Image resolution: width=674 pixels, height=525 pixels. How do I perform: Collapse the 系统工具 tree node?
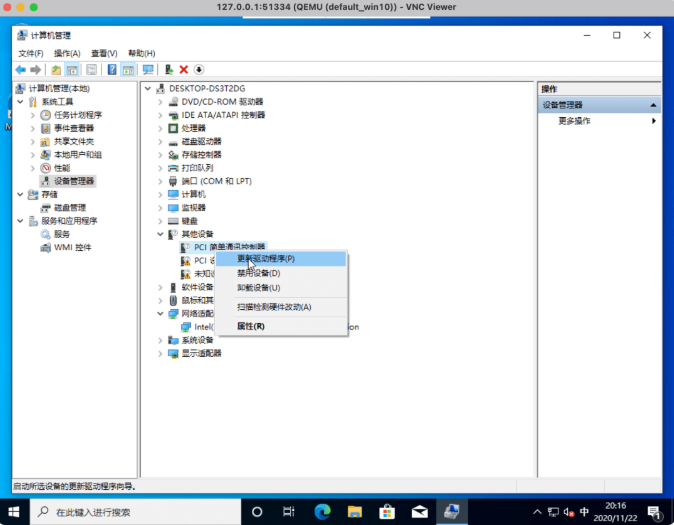(20, 102)
